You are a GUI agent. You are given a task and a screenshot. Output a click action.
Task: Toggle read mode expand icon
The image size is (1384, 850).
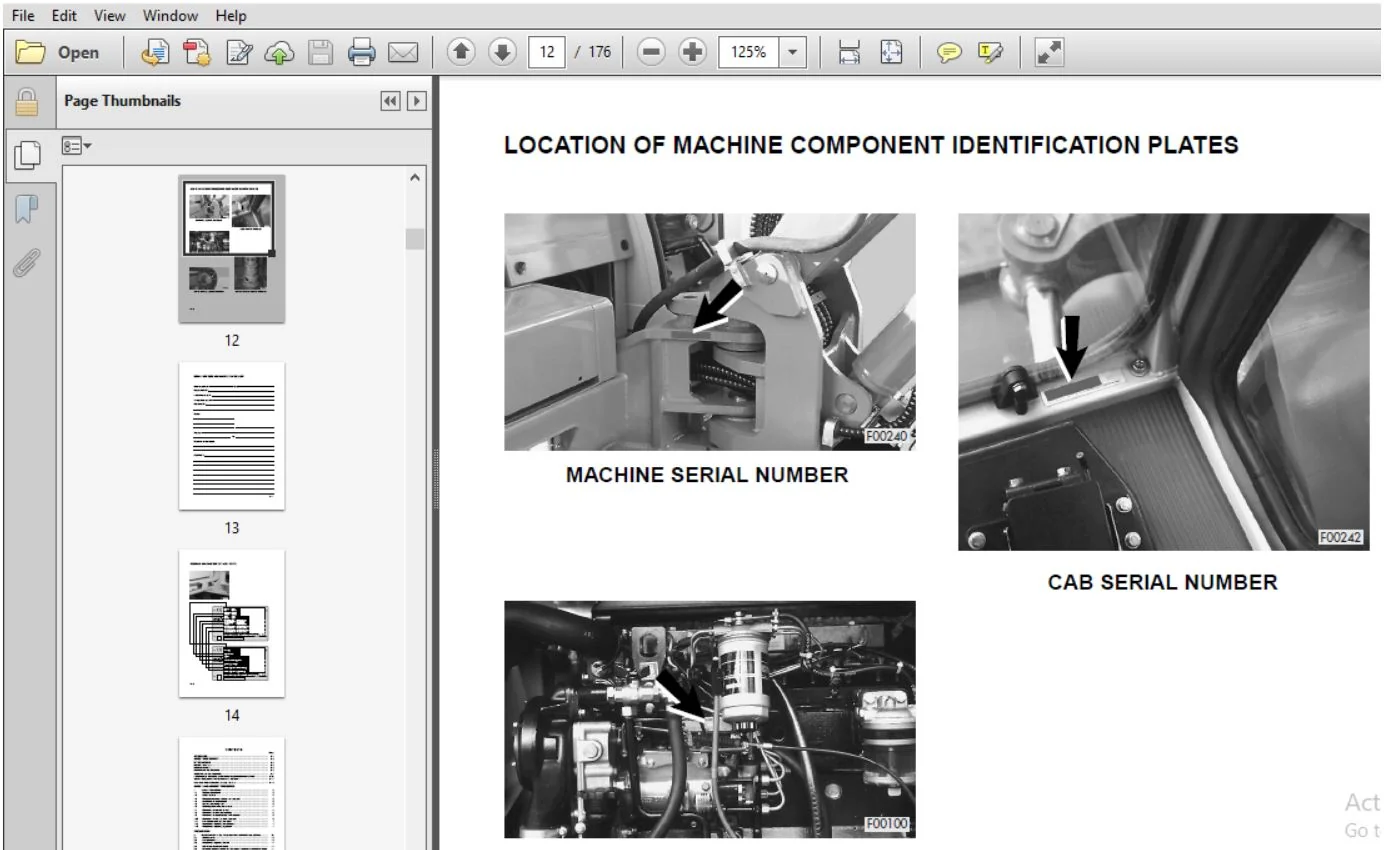click(1048, 52)
